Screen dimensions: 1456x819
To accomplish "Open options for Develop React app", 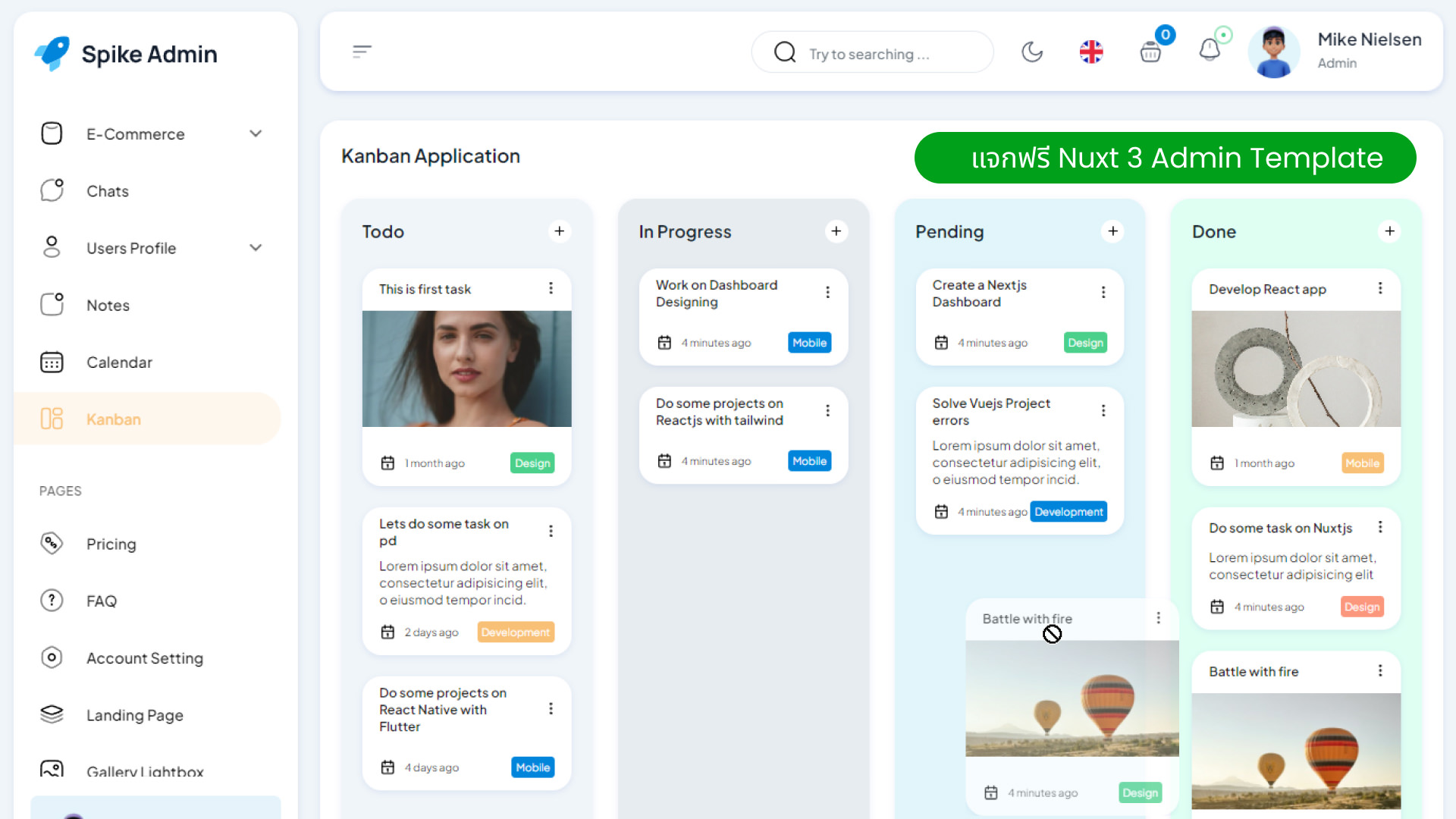I will click(x=1380, y=288).
